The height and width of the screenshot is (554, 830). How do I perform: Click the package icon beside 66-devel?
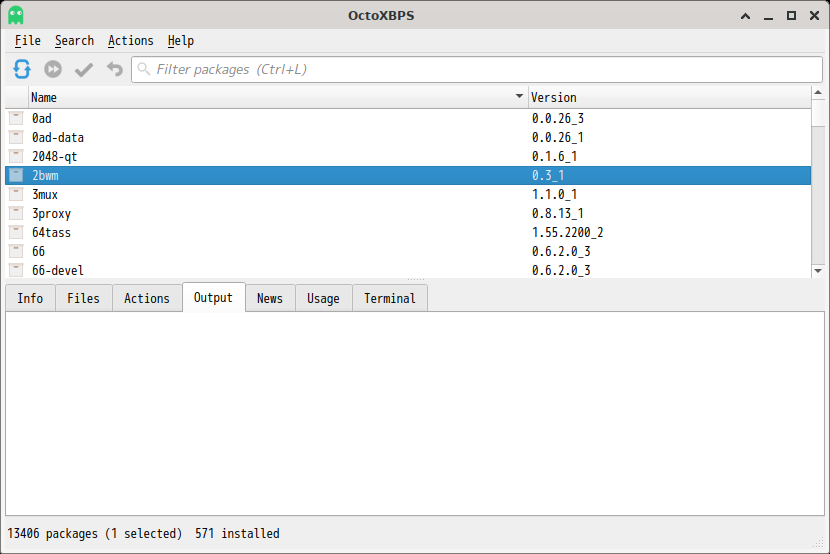[x=16, y=270]
